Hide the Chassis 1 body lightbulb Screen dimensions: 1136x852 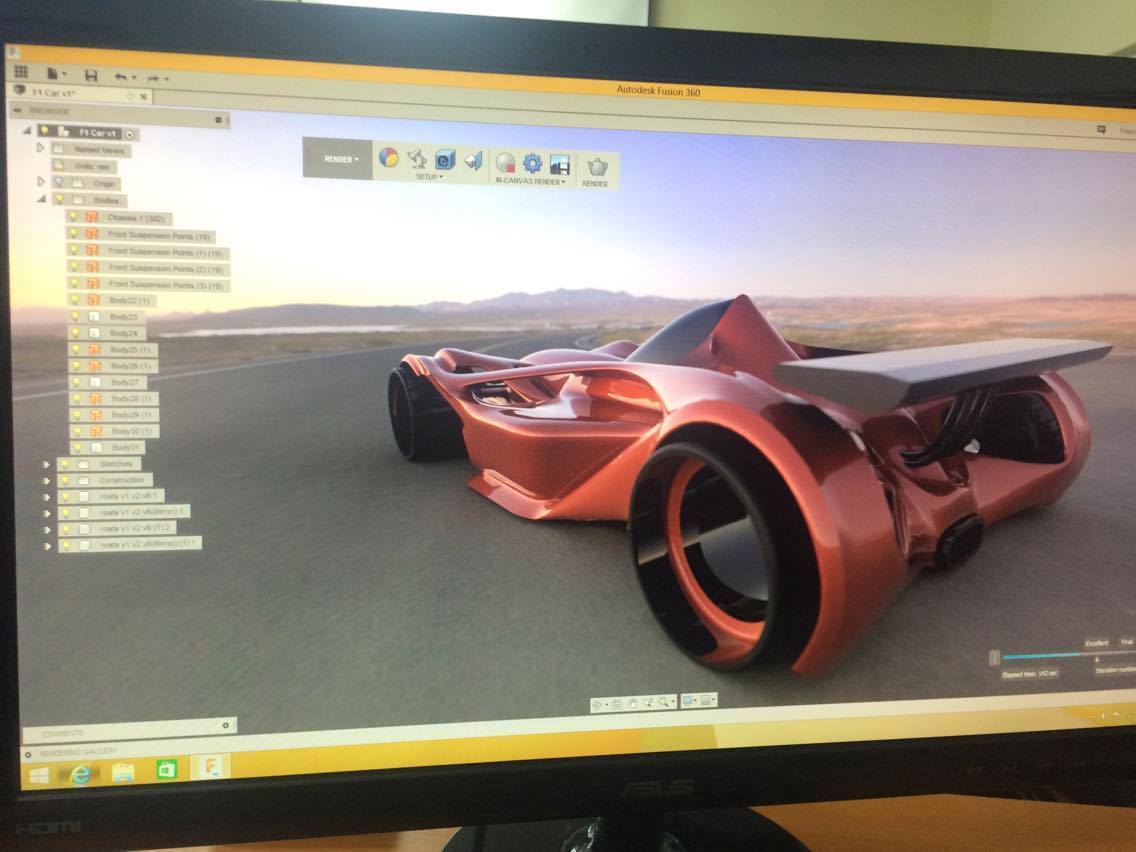[x=75, y=217]
